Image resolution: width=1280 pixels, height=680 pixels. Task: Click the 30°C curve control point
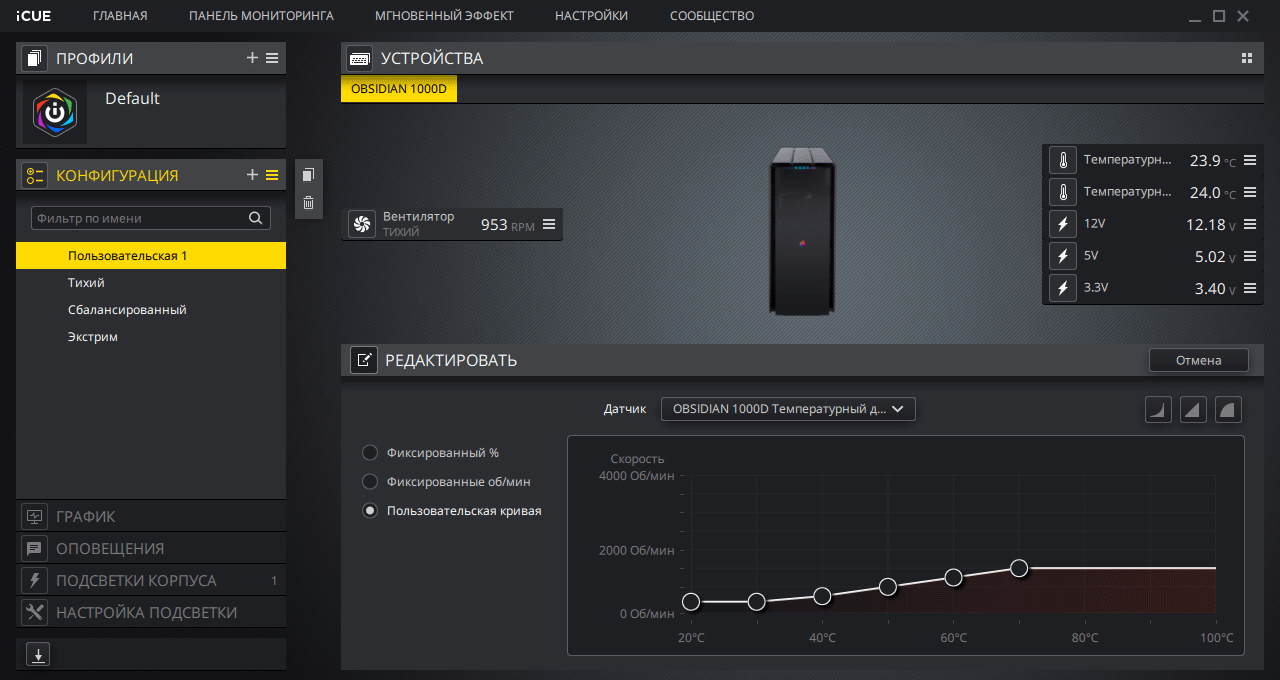point(757,602)
